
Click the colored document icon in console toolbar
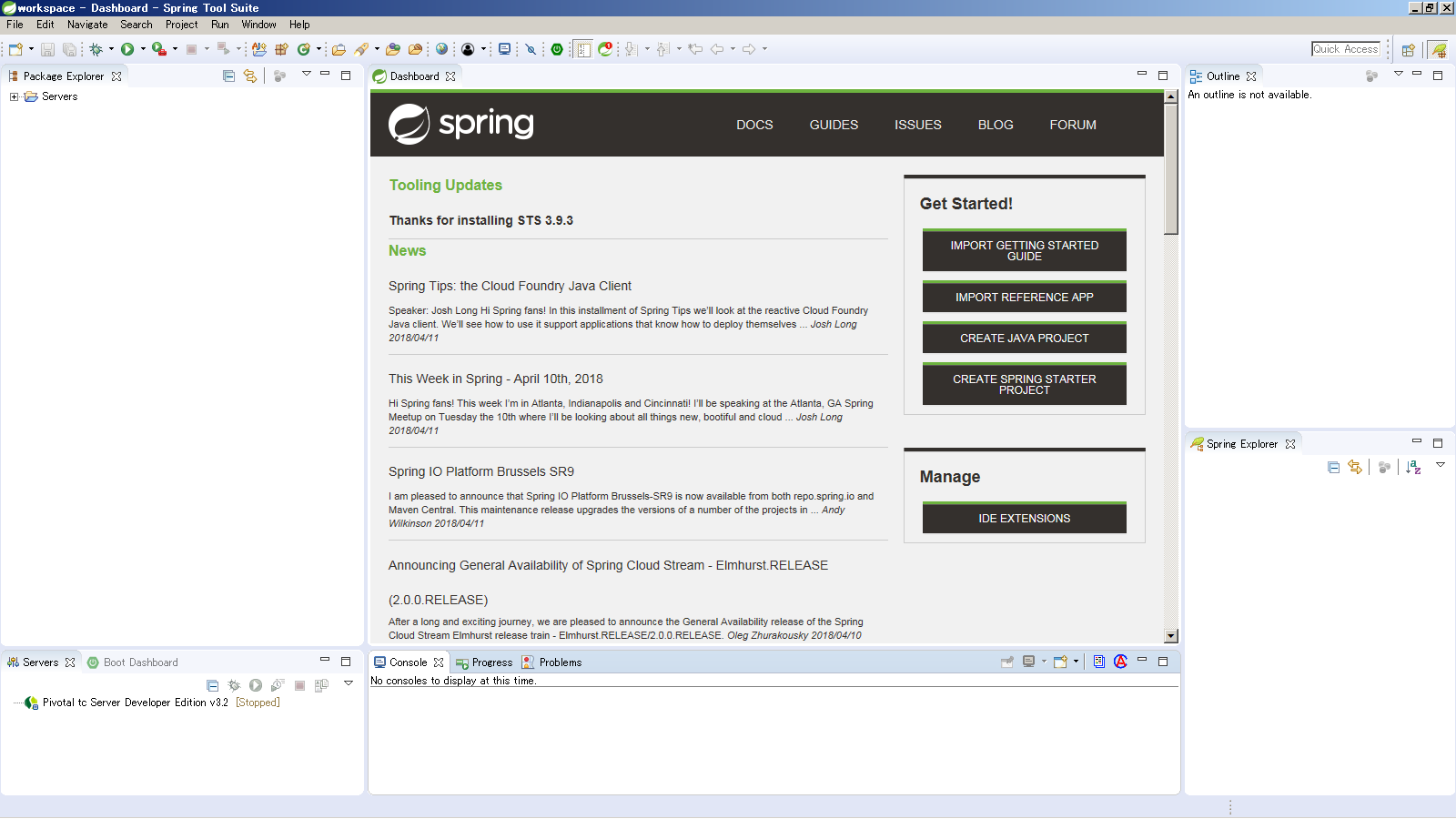[x=1099, y=662]
